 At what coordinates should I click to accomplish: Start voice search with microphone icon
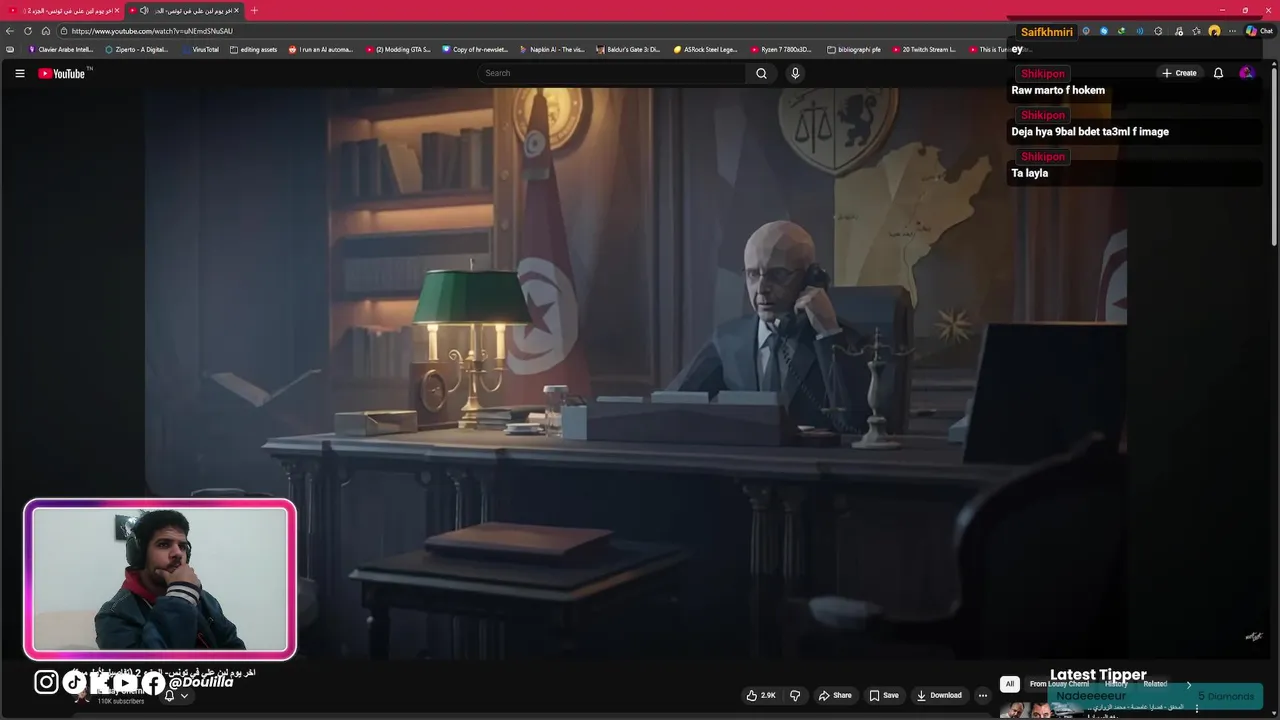click(x=795, y=73)
